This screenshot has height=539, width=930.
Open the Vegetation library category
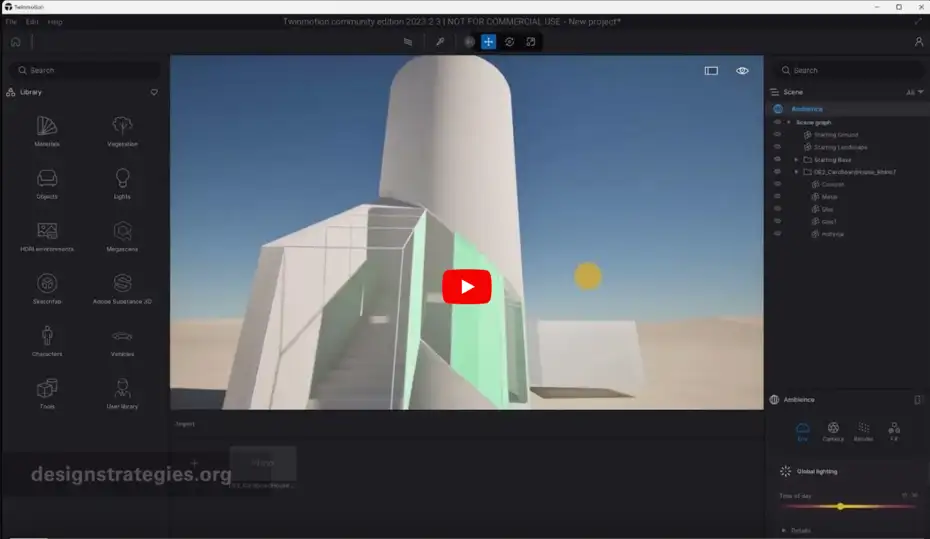pos(122,131)
